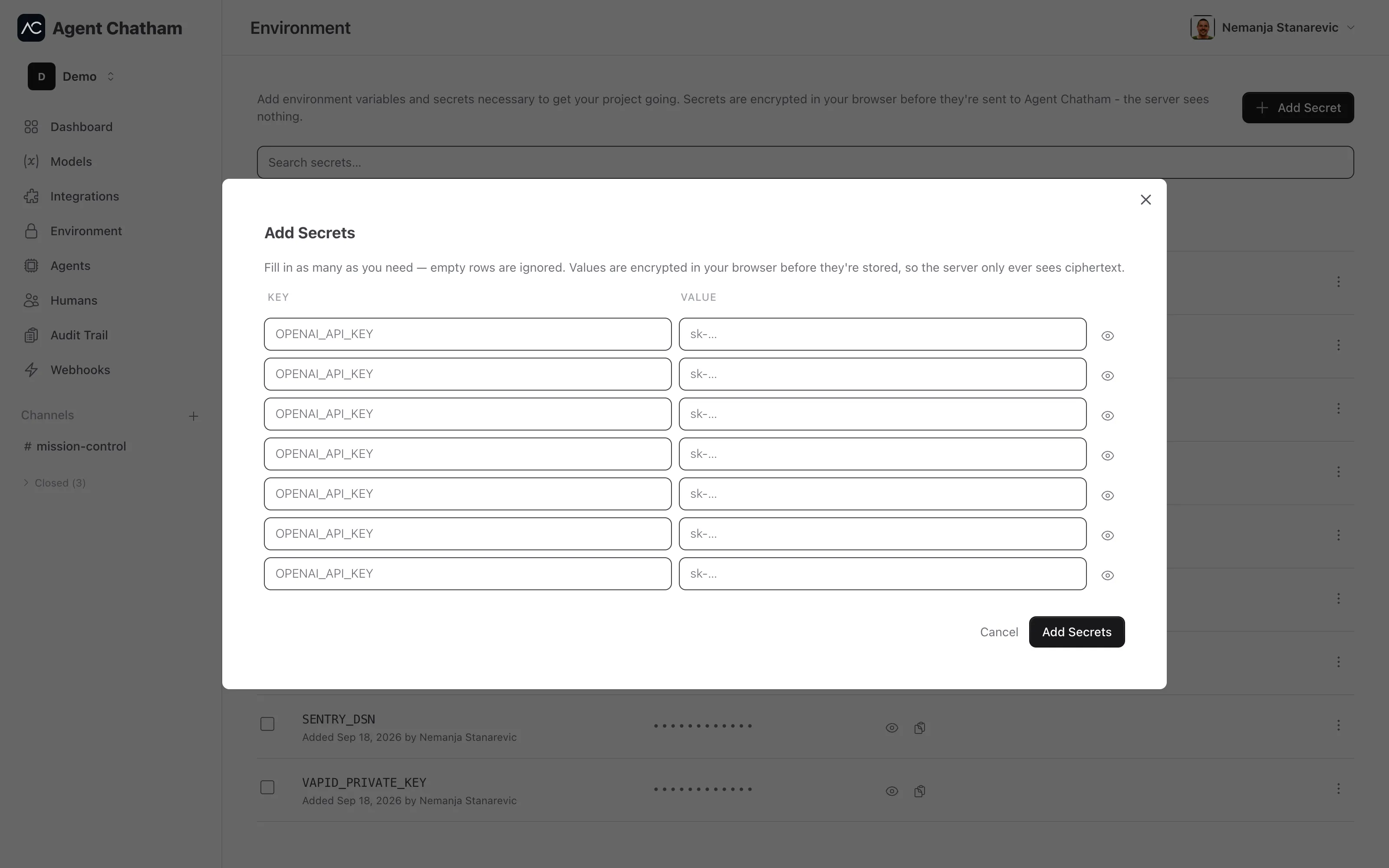Screen dimensions: 1389x868
Task: Select Environment in the sidebar
Action: 86,231
